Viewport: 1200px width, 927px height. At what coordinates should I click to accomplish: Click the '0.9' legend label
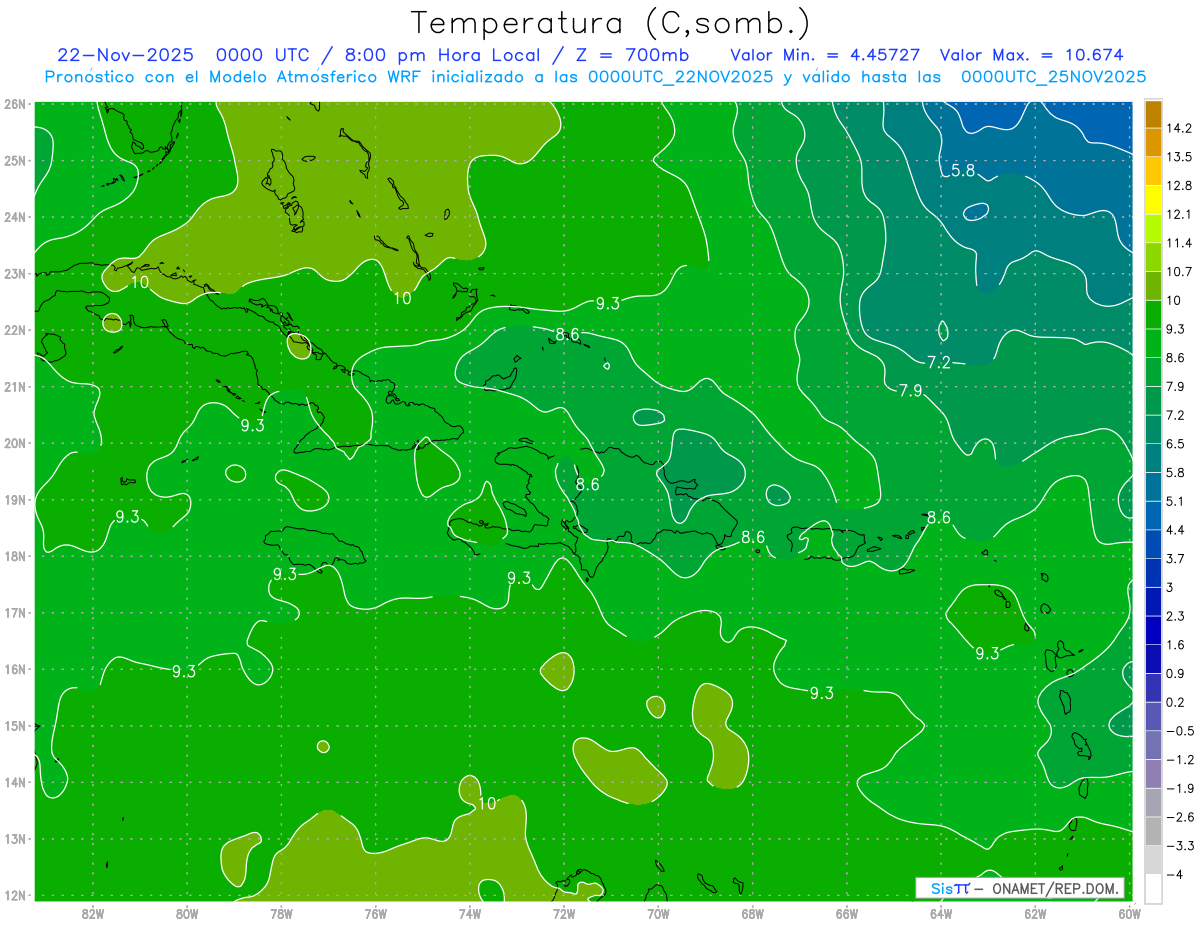point(1175,673)
